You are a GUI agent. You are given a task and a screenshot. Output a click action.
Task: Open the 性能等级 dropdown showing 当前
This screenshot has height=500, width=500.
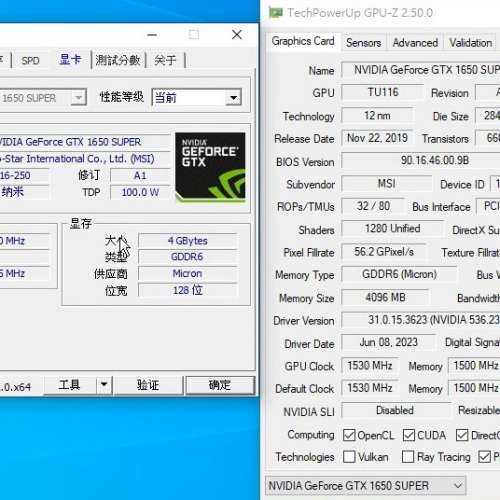click(x=197, y=98)
